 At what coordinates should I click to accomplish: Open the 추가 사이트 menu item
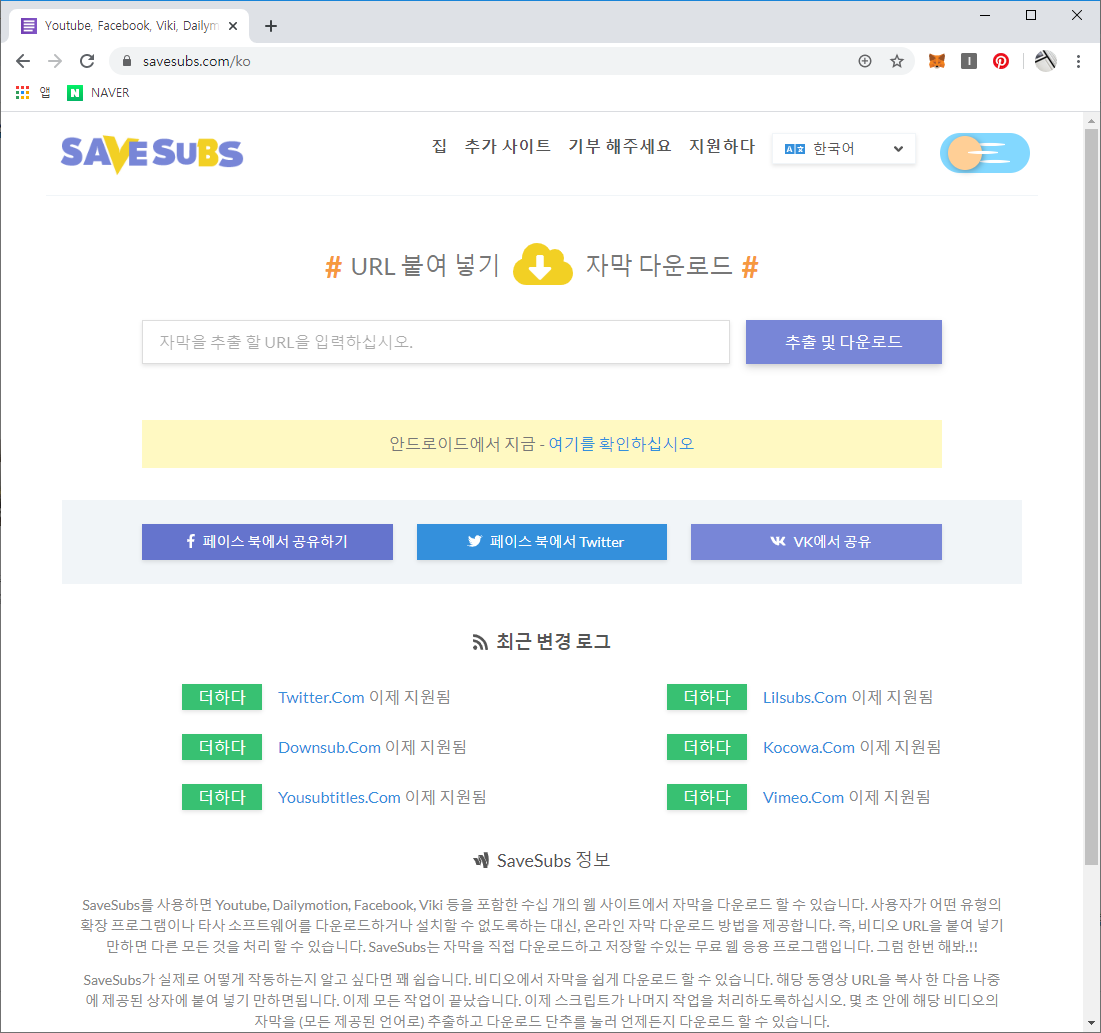pos(508,146)
